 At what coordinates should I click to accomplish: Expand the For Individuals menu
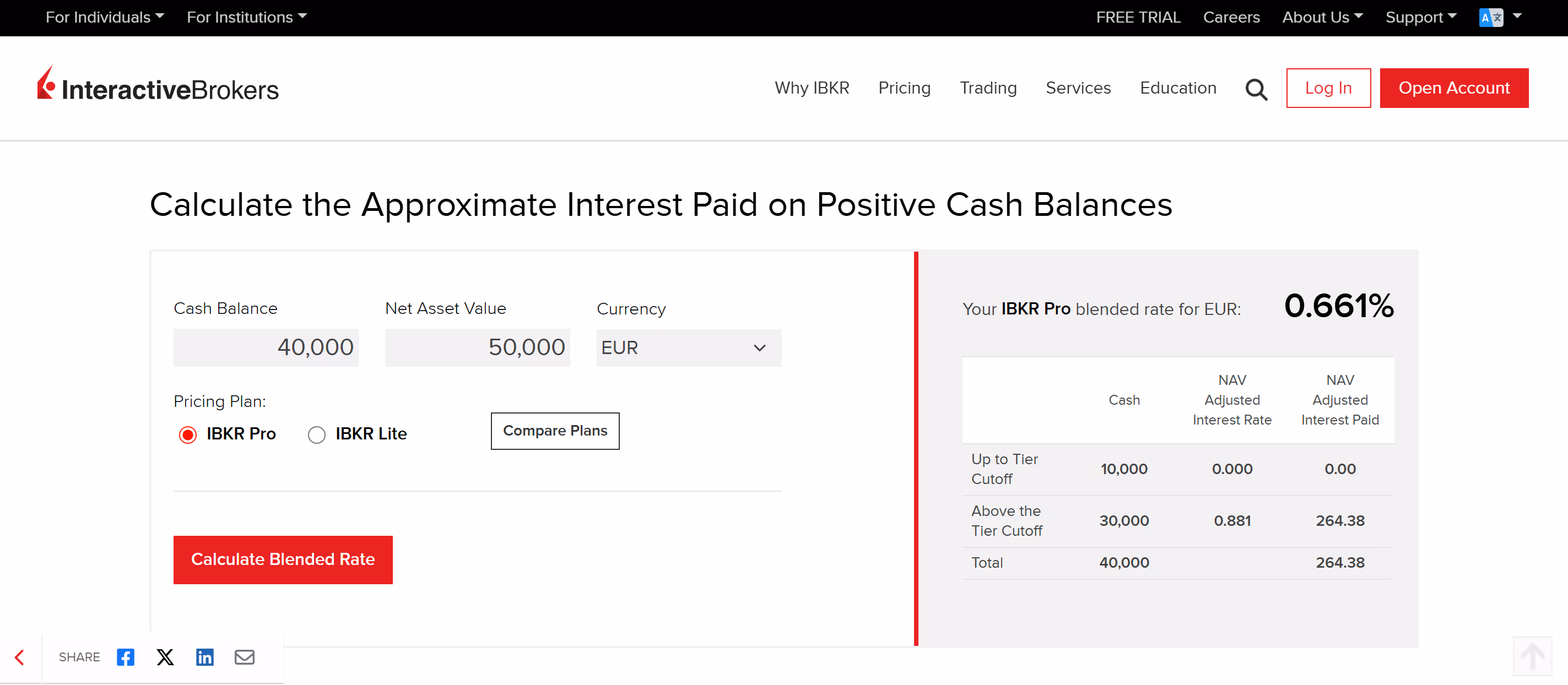(105, 17)
